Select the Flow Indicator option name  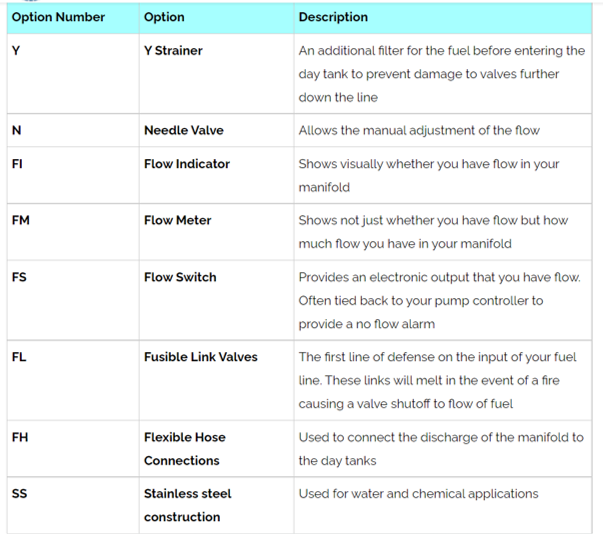(x=187, y=163)
